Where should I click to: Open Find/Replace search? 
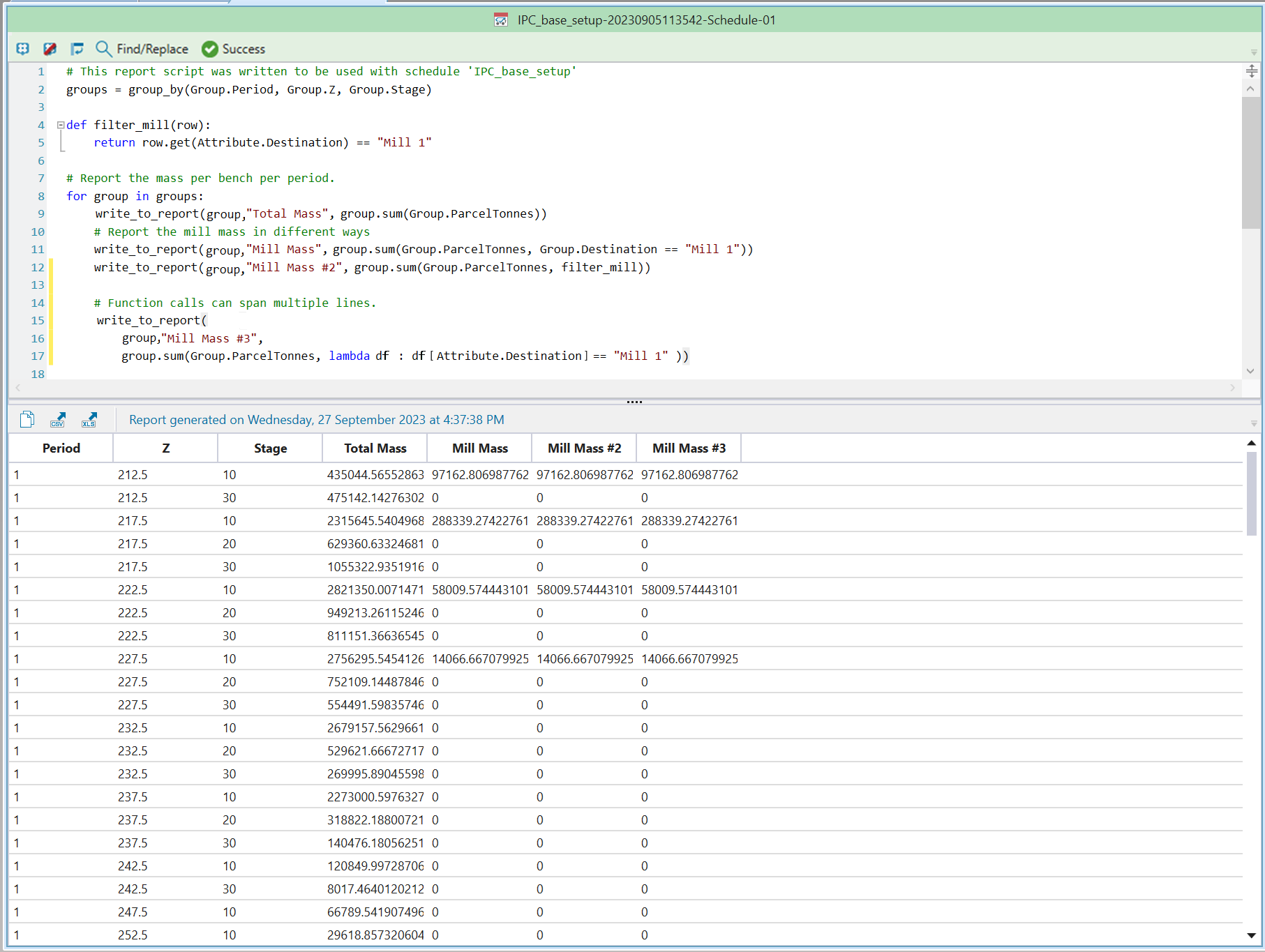(142, 49)
